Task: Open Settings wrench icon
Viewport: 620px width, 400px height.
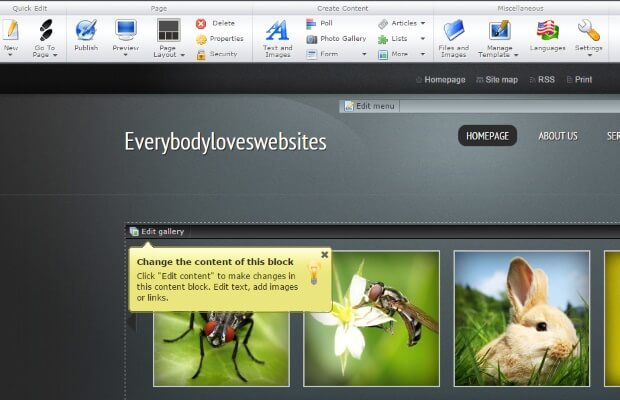Action: [589, 30]
